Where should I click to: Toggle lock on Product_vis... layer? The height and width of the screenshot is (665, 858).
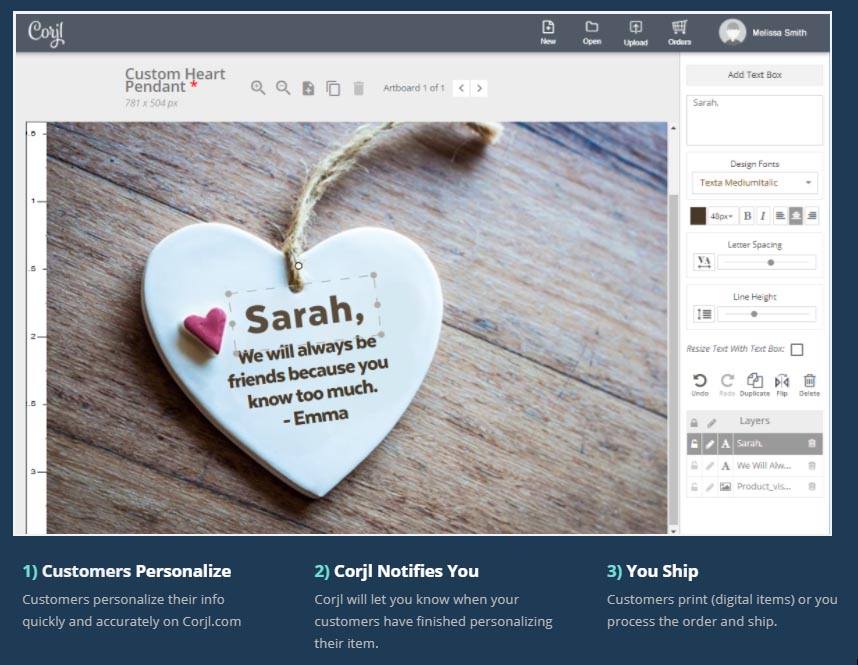click(x=694, y=487)
